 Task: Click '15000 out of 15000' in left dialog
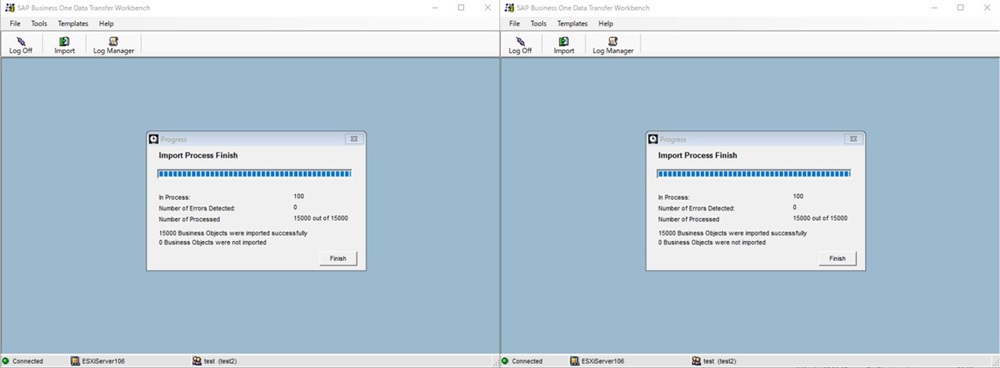point(321,218)
